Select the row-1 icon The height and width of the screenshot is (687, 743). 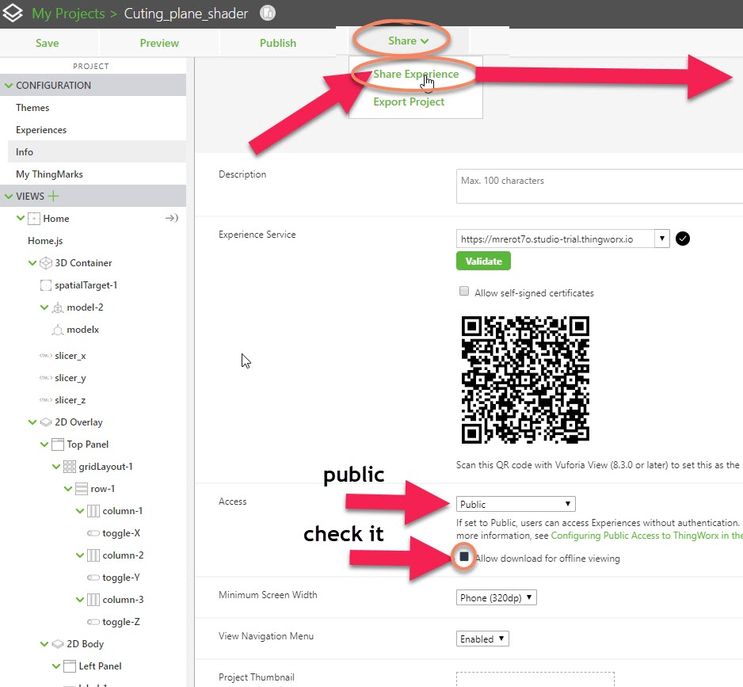click(82, 488)
